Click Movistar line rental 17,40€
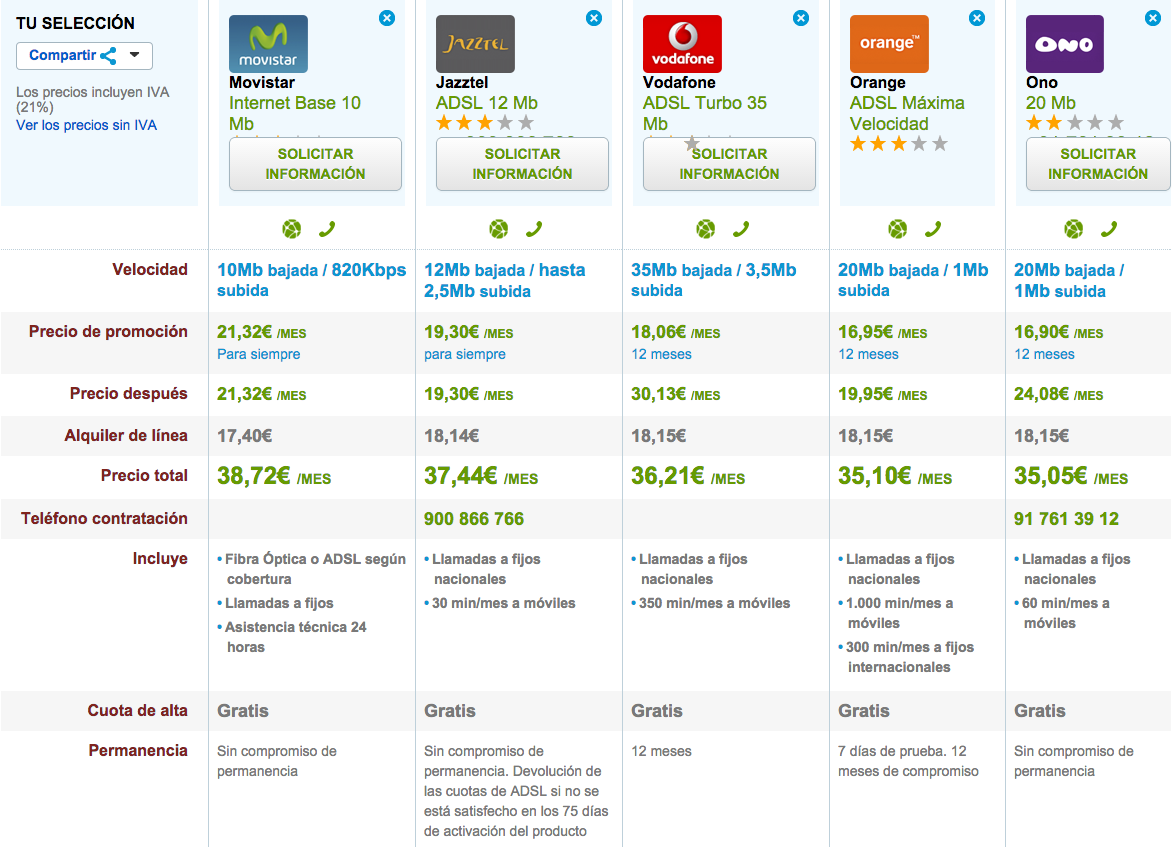This screenshot has width=1175, height=847. pos(244,435)
